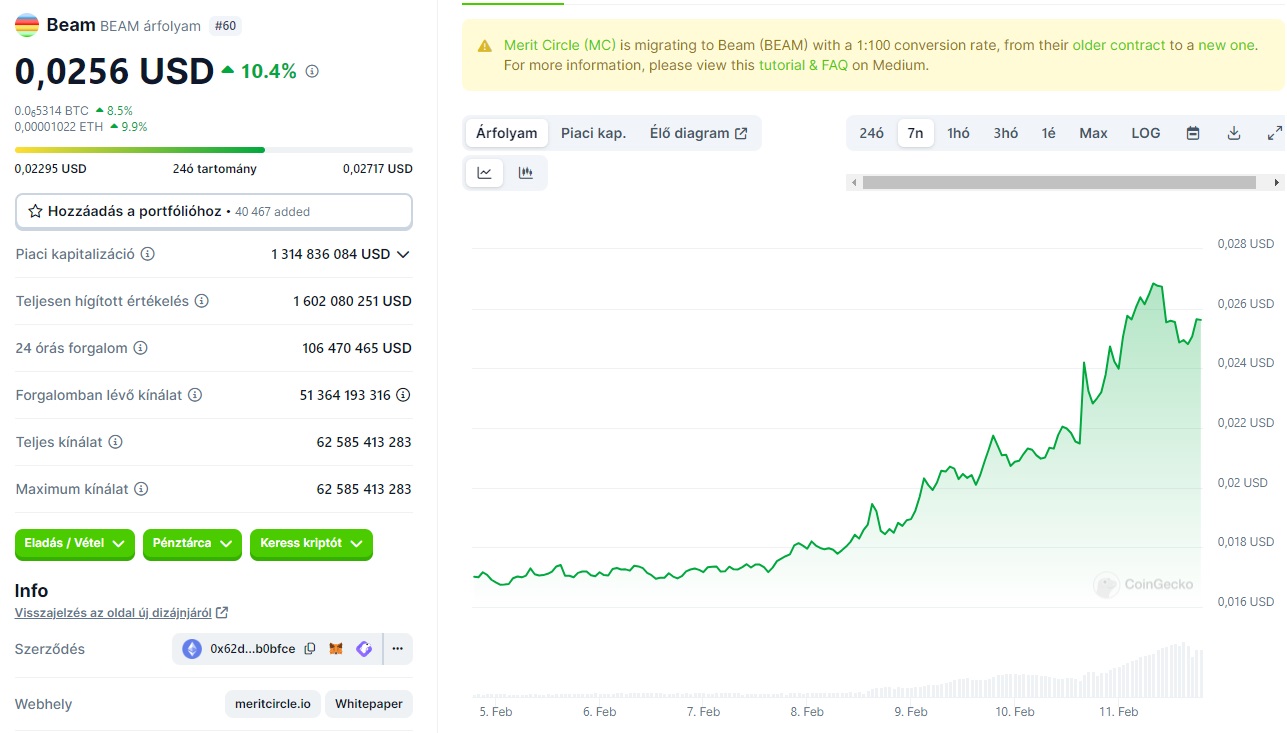Switch chart to candlestick view
Screen dimensions: 1287x733
[x=526, y=173]
